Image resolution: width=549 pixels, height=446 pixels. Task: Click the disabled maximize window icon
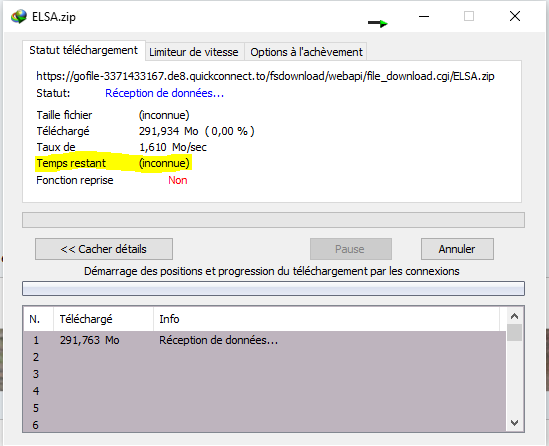(x=469, y=16)
